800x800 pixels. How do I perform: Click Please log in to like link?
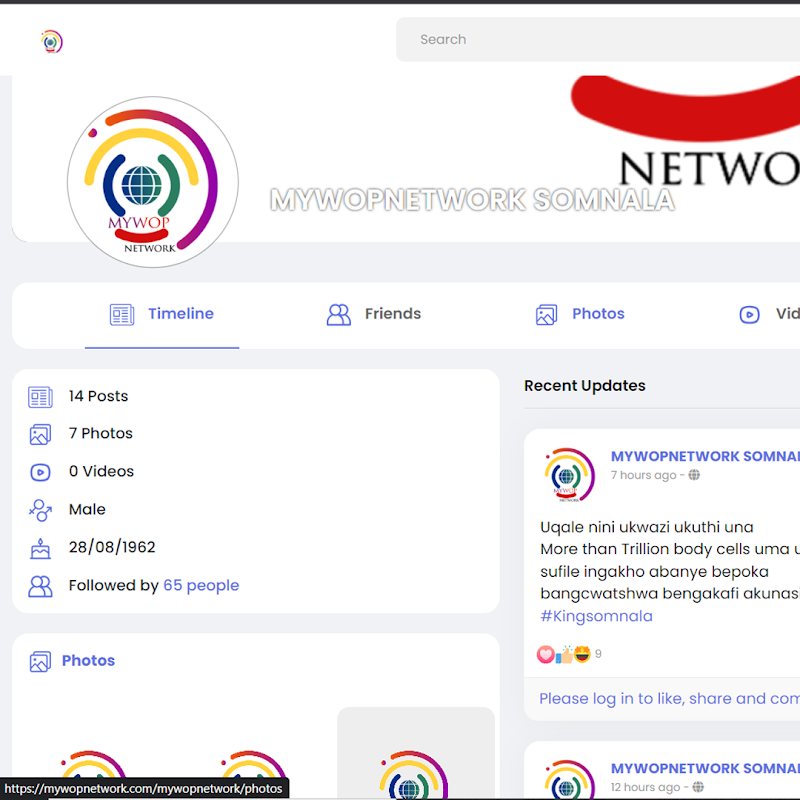(669, 698)
